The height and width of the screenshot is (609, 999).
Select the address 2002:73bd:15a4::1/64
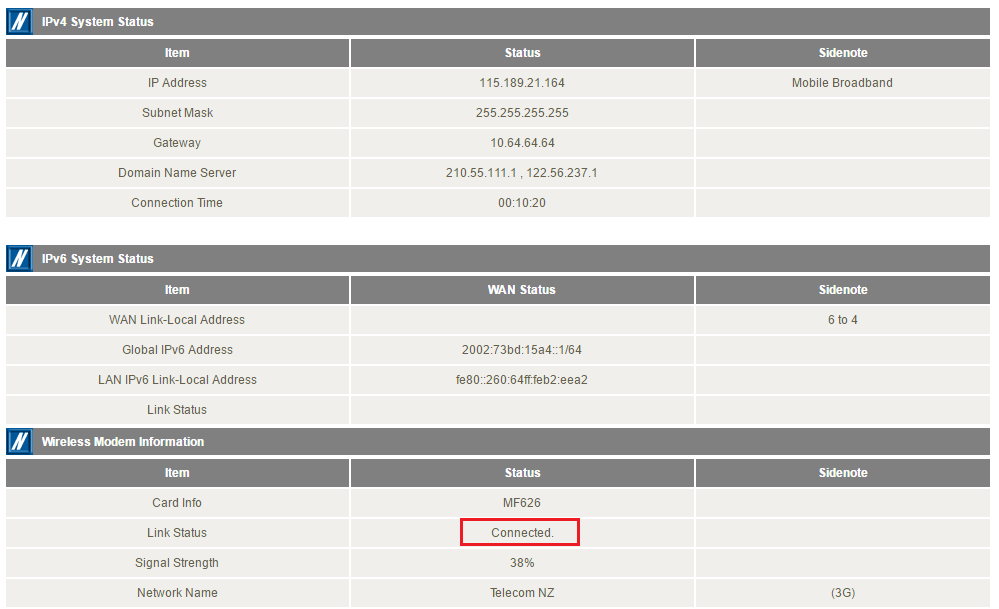pos(522,350)
